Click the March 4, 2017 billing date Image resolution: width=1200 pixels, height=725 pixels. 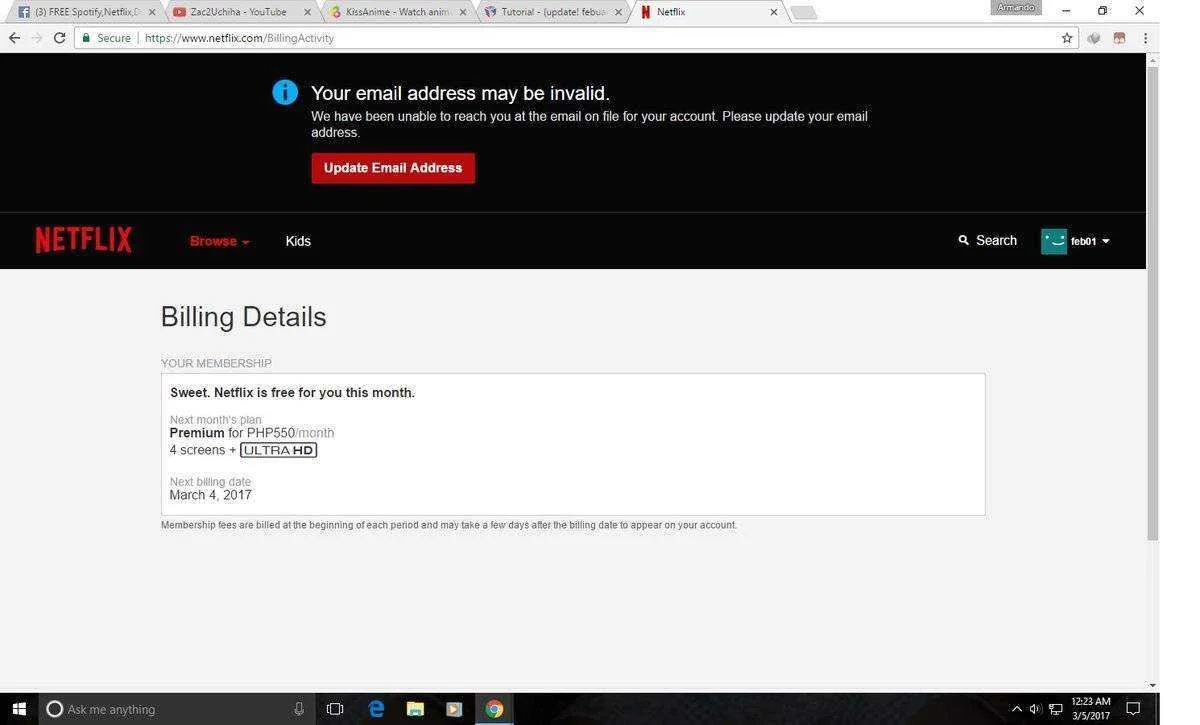(x=210, y=495)
